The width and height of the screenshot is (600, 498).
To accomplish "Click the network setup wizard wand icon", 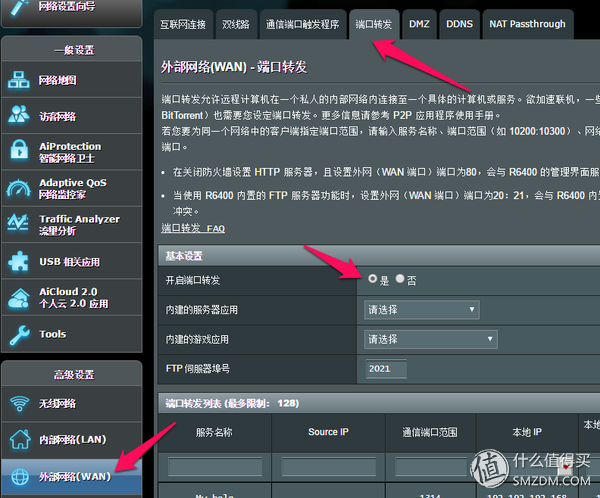I will pos(18,8).
